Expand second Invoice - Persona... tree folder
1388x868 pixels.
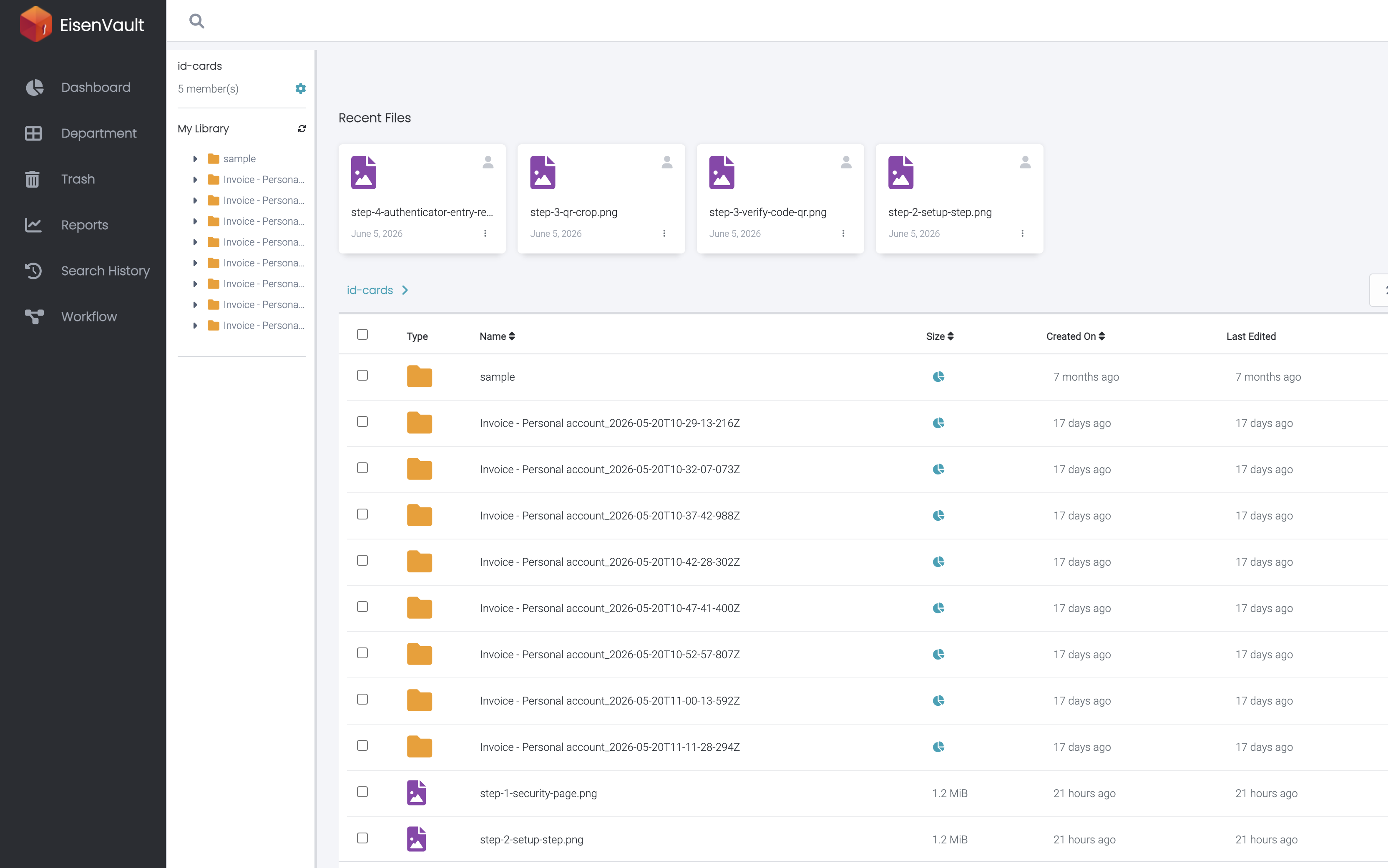(x=195, y=201)
